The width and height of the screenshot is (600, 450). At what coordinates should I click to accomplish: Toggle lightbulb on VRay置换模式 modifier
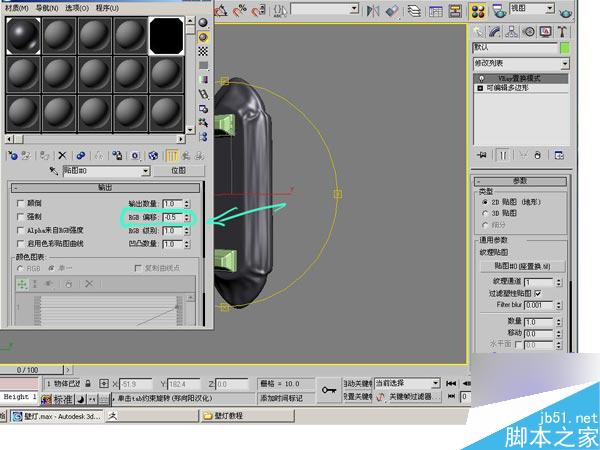point(481,78)
